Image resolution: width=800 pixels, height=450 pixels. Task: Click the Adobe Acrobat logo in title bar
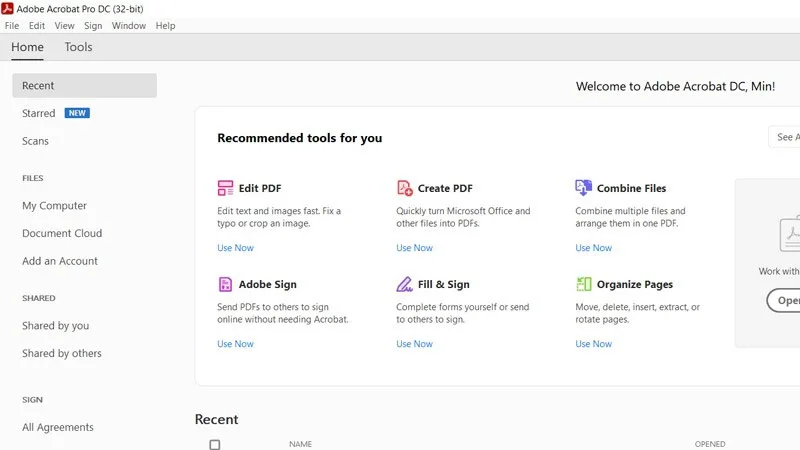tap(7, 8)
